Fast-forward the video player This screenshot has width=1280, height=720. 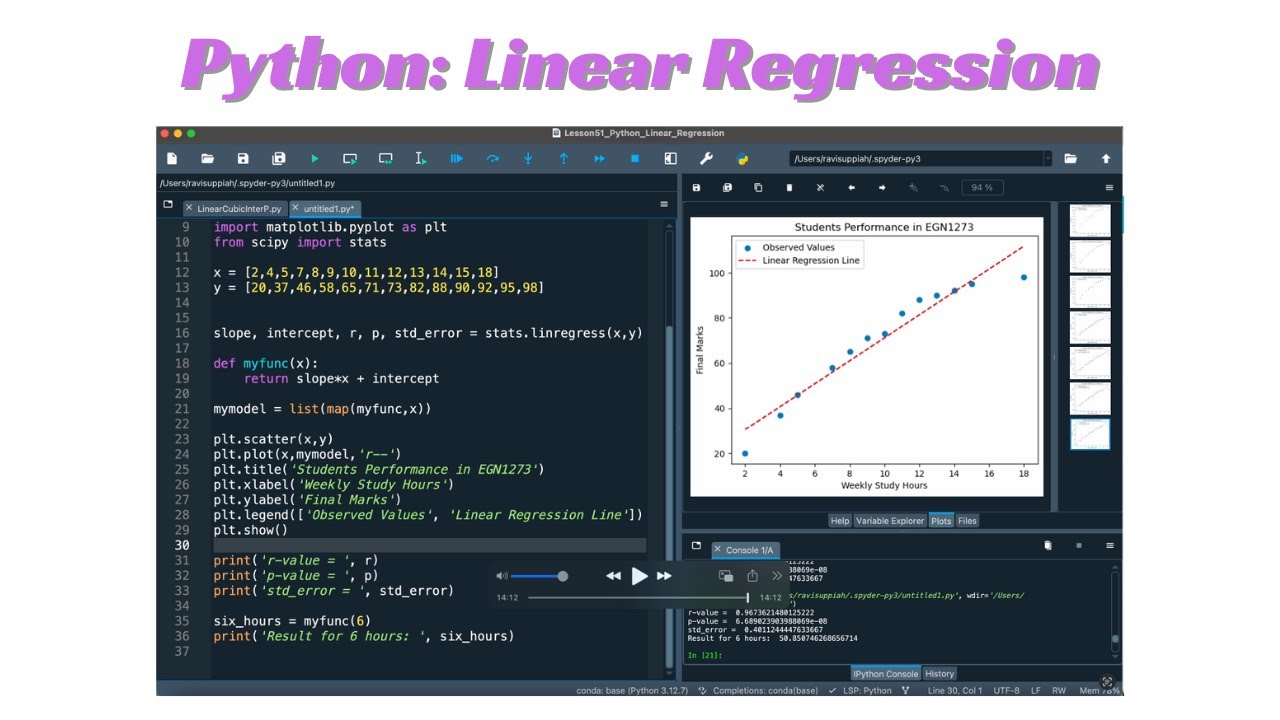[664, 576]
